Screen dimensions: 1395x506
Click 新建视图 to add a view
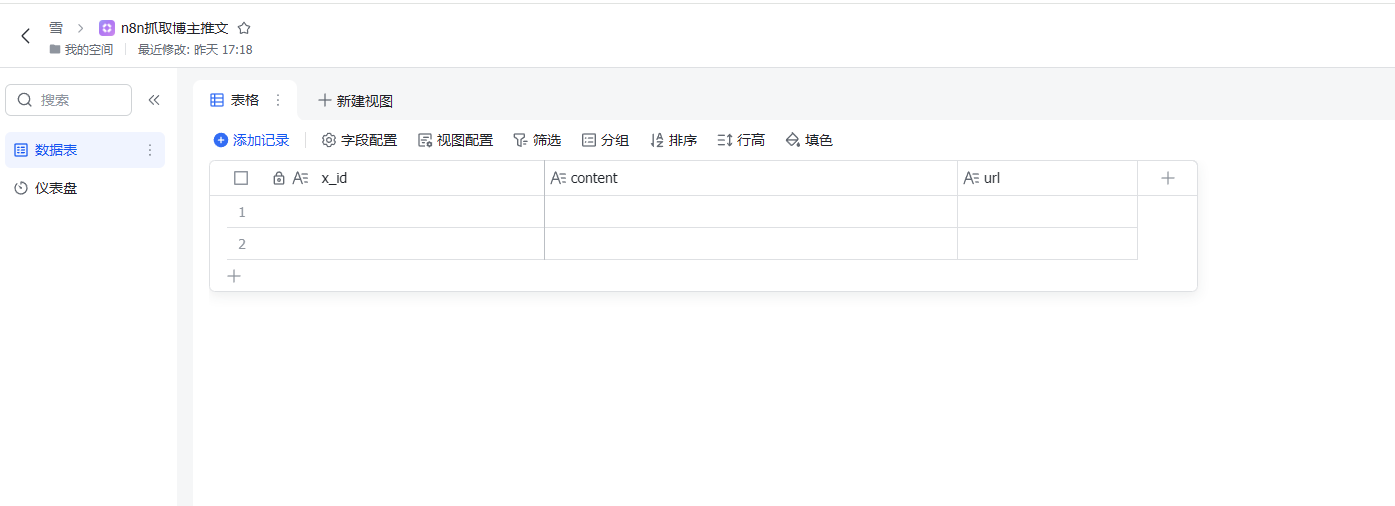coord(355,101)
